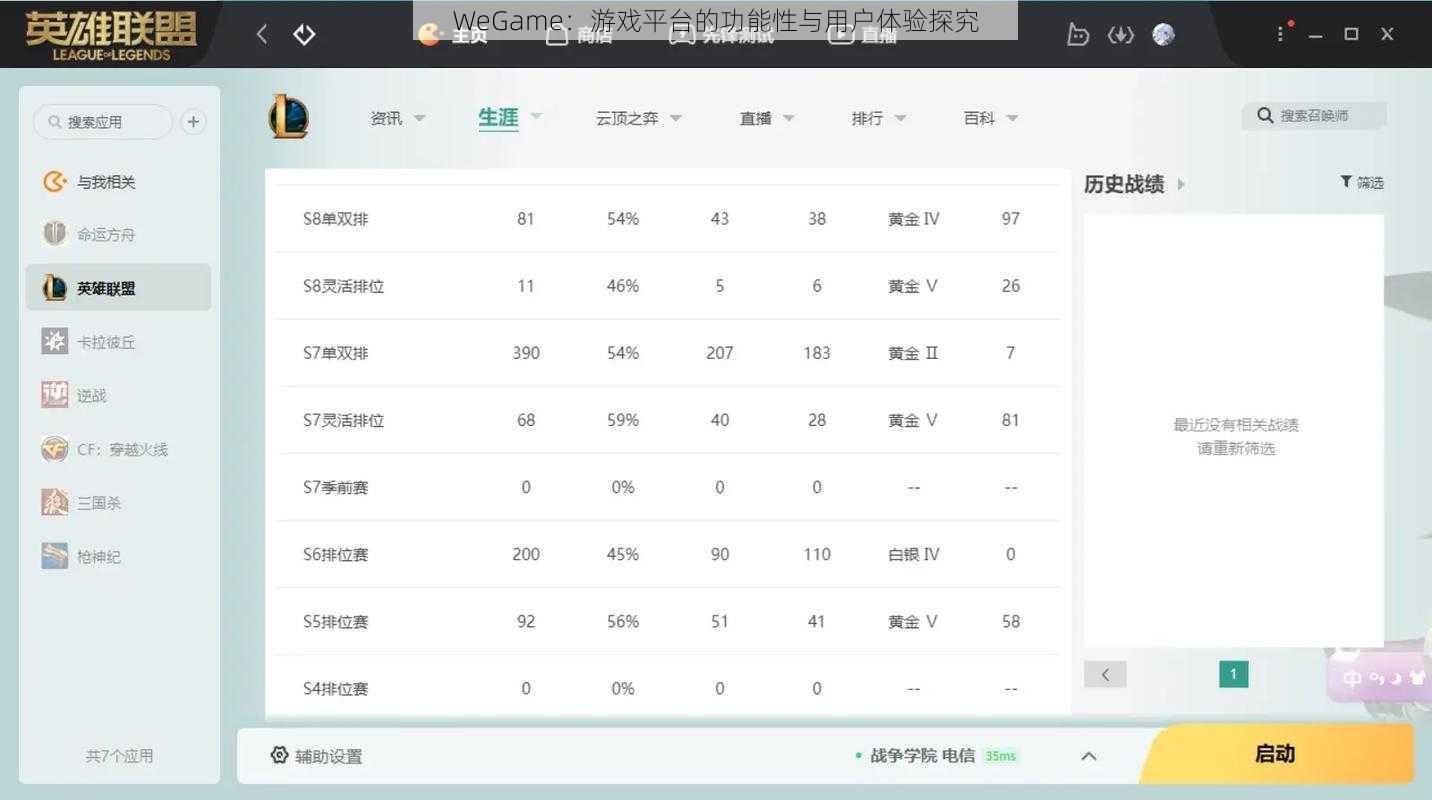This screenshot has width=1432, height=800.
Task: Select 命运方舟 in the app list
Action: pyautogui.click(x=105, y=235)
